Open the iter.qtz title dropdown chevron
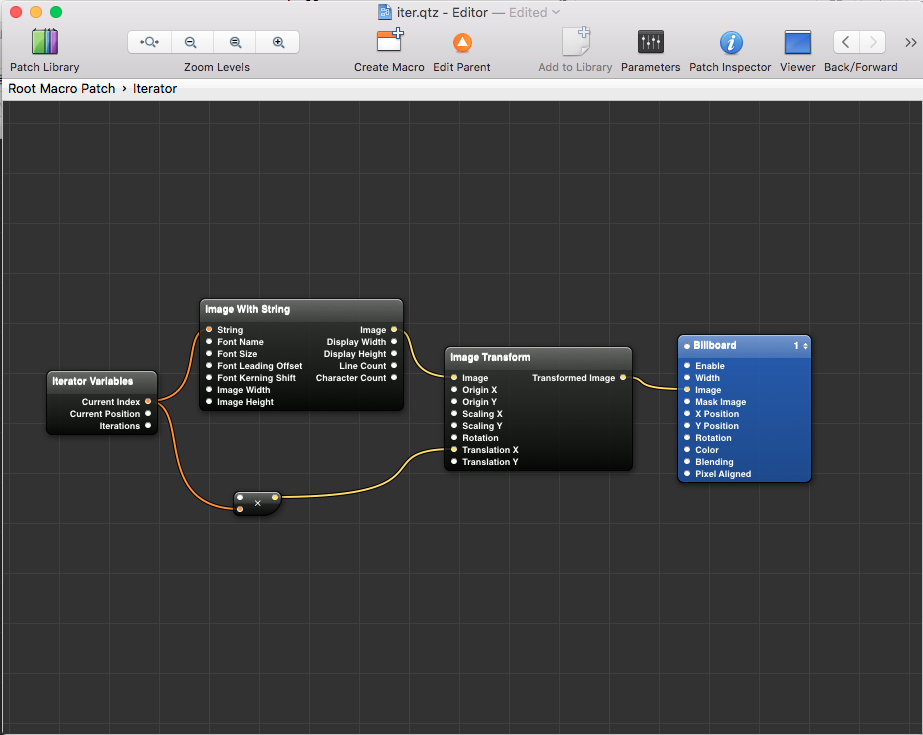923x735 pixels. tap(556, 12)
